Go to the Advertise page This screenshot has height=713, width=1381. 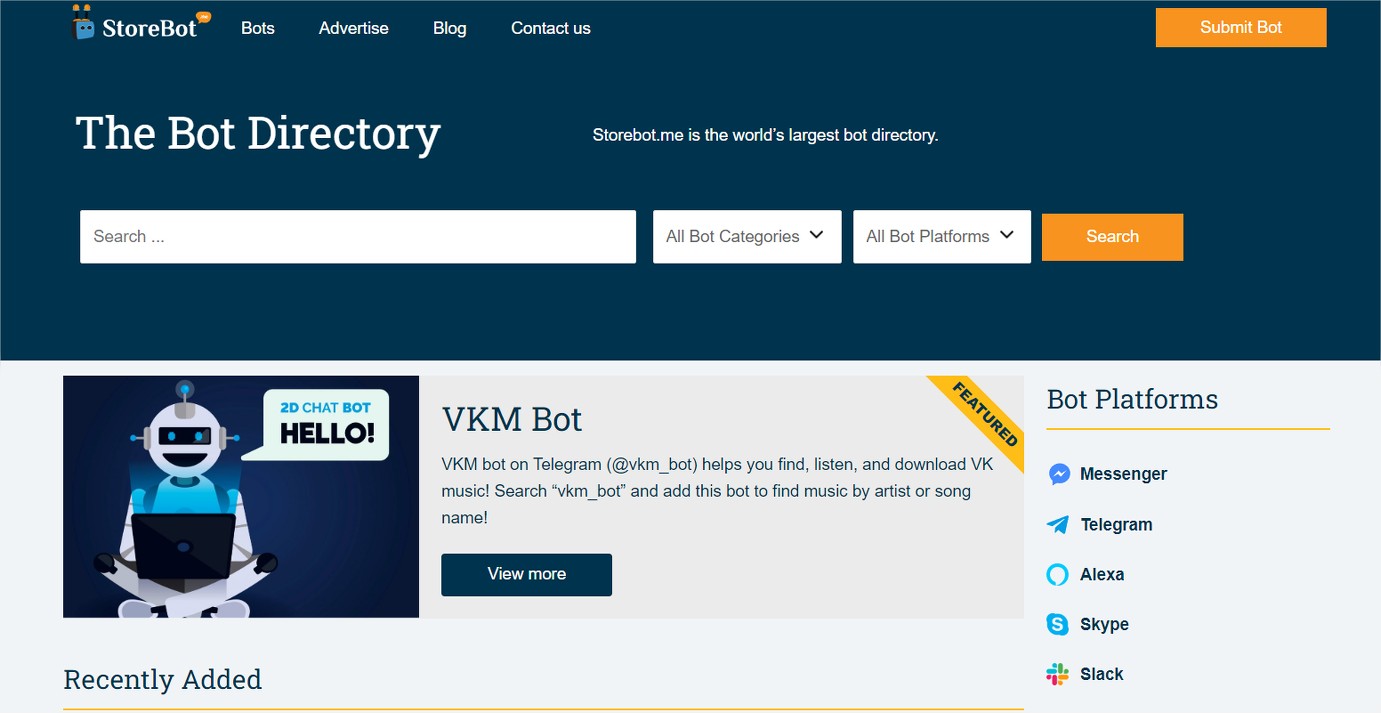pos(353,28)
